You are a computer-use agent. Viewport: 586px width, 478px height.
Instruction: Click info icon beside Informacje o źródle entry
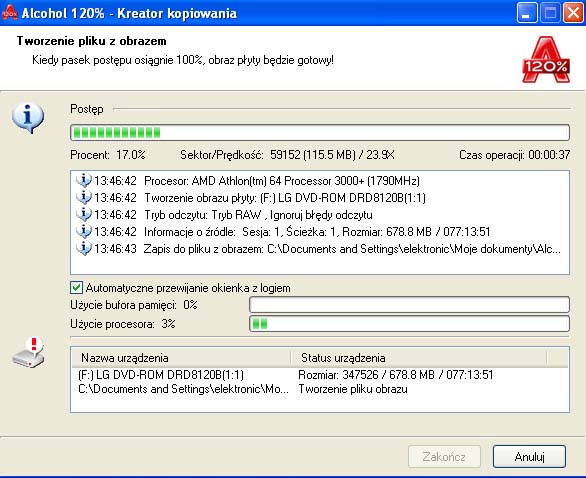pyautogui.click(x=83, y=231)
